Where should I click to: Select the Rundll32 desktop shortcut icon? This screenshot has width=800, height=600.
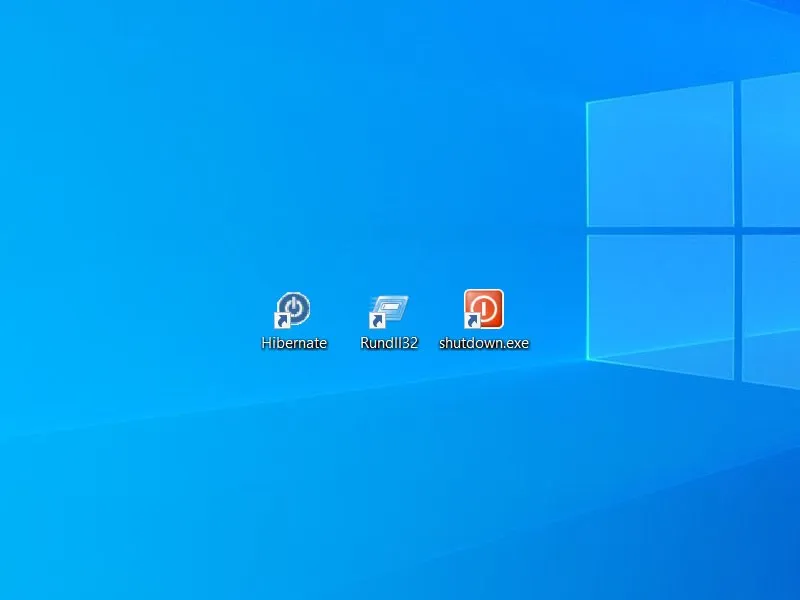[389, 311]
